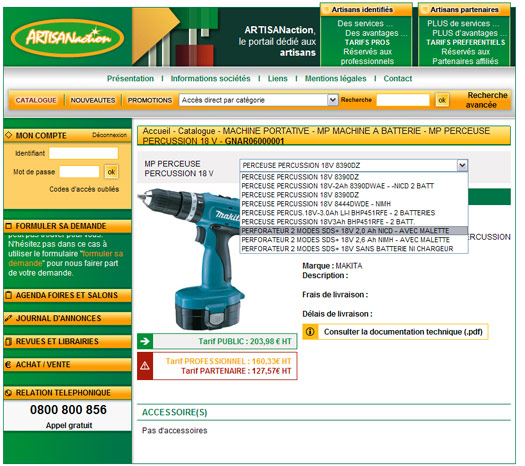This screenshot has width=525, height=466.
Task: Click the red warning triangle icon
Action: pos(145,366)
